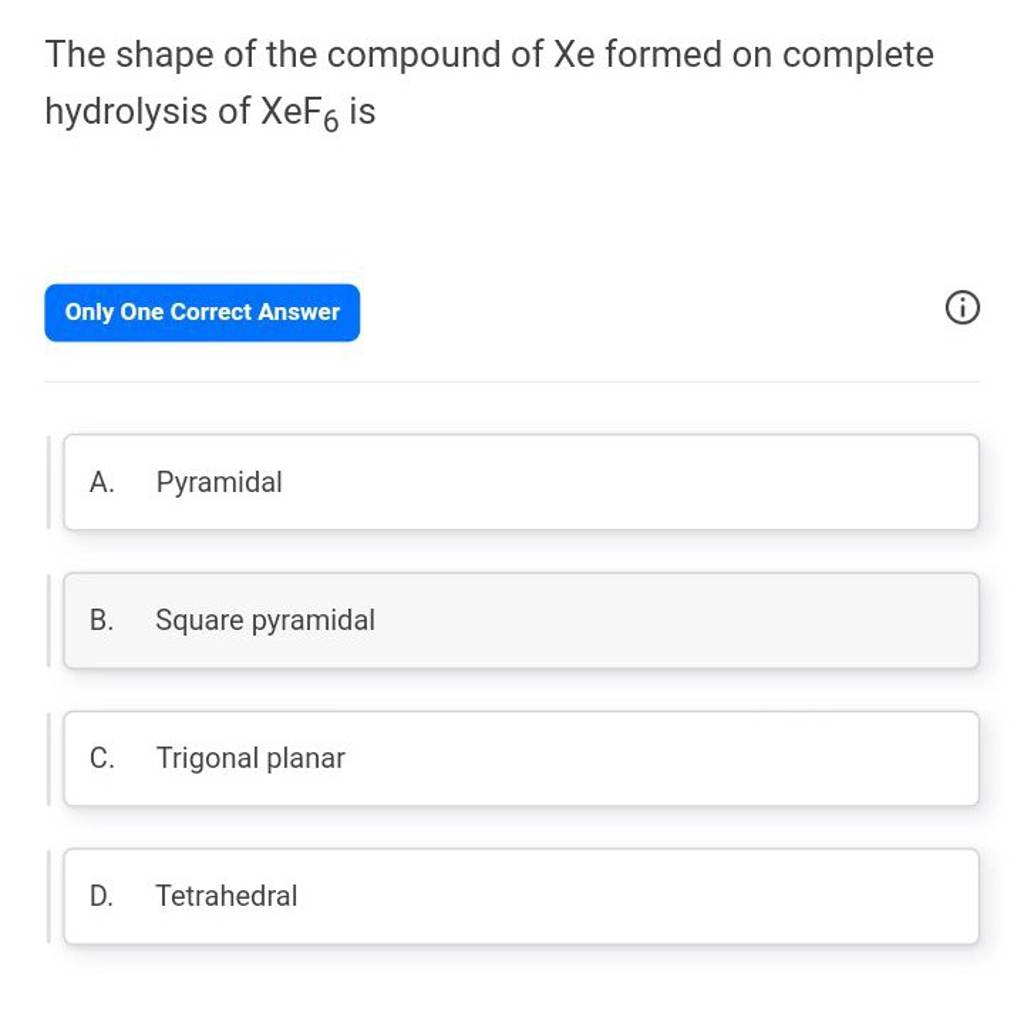Switch to the Only One Correct Answer tab
The image size is (1024, 1021).
click(201, 312)
